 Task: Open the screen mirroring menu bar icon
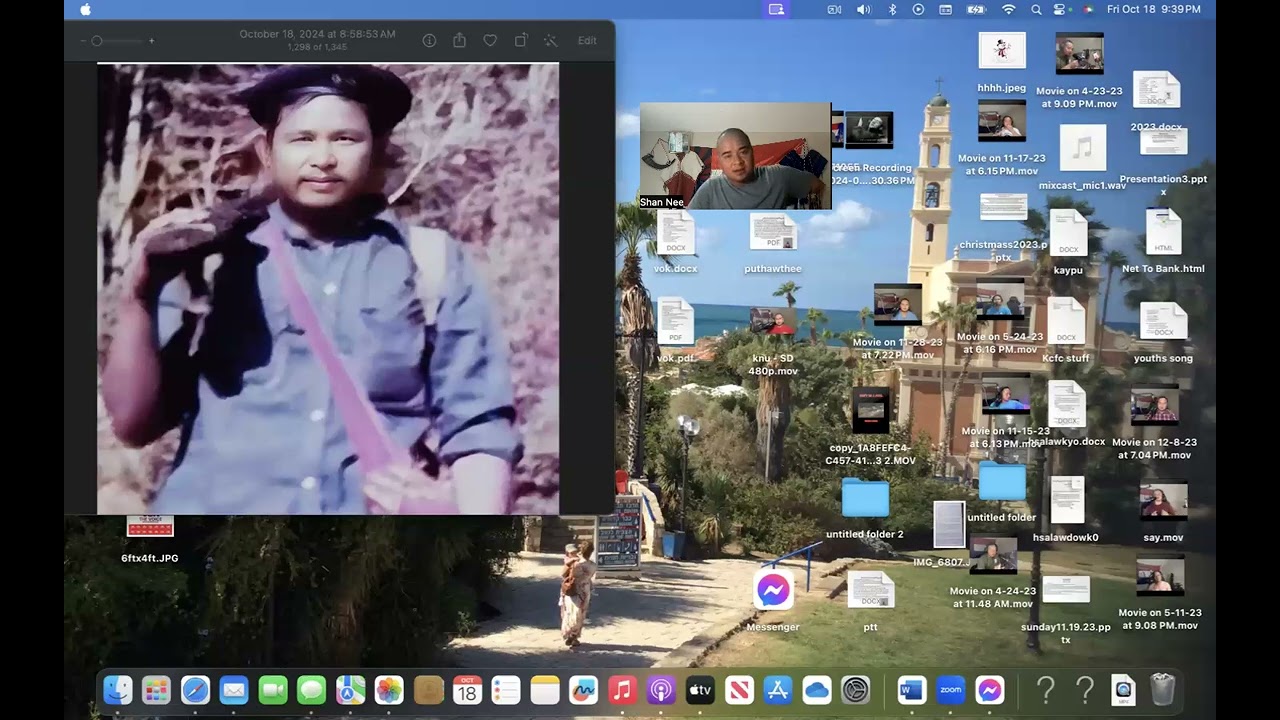coord(776,9)
